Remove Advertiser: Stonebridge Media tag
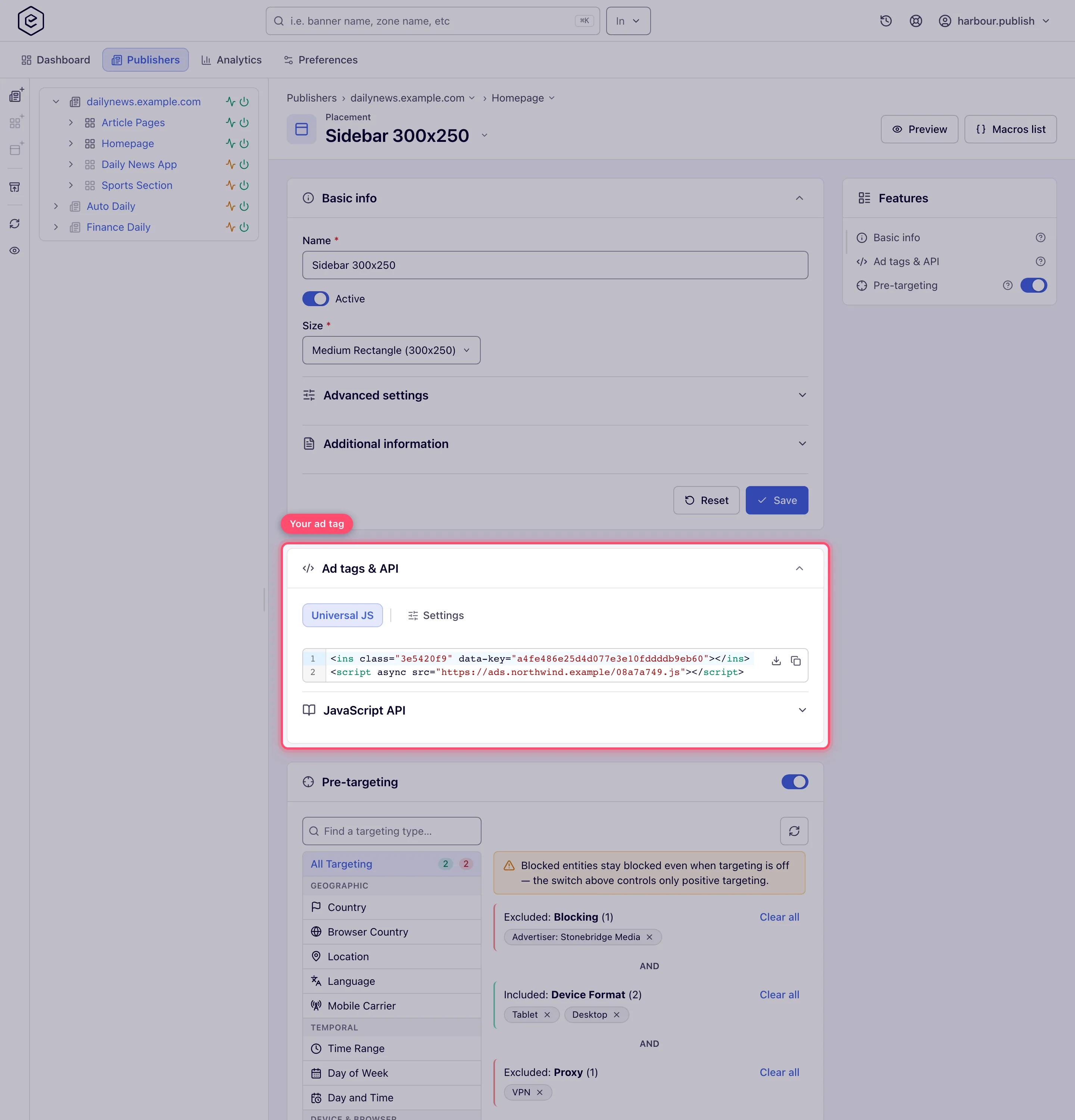The height and width of the screenshot is (1120, 1075). (x=649, y=937)
